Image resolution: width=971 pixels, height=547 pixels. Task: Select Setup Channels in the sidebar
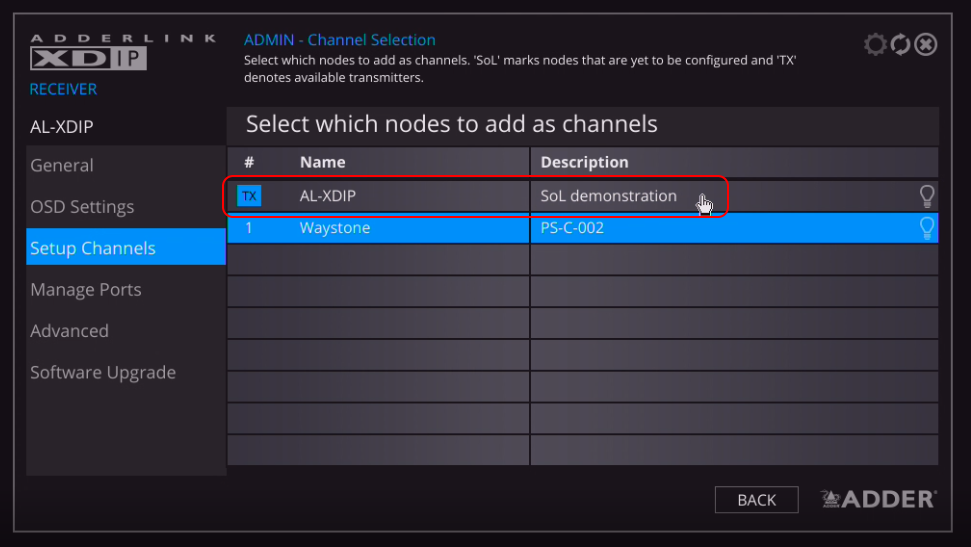pyautogui.click(x=93, y=248)
